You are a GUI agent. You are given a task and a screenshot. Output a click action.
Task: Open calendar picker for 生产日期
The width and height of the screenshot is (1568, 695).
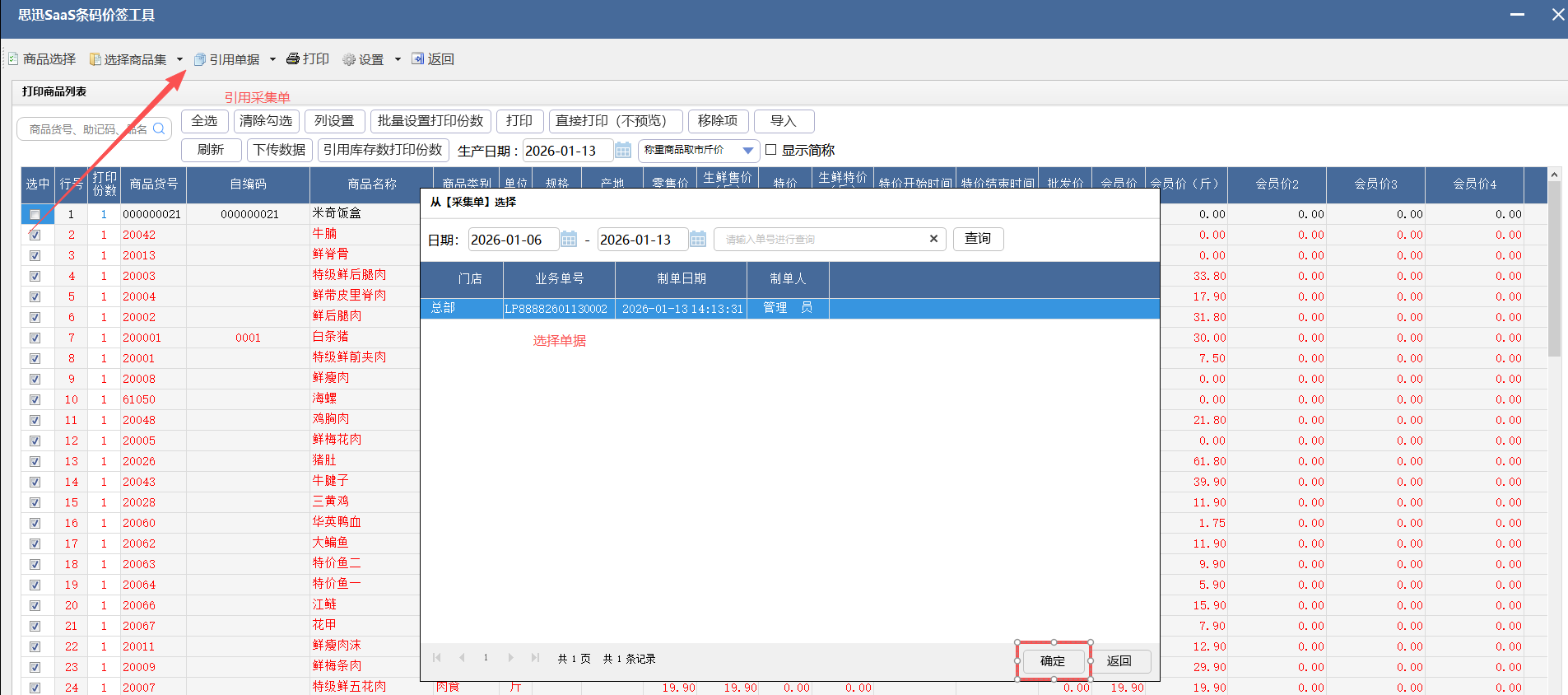point(623,151)
